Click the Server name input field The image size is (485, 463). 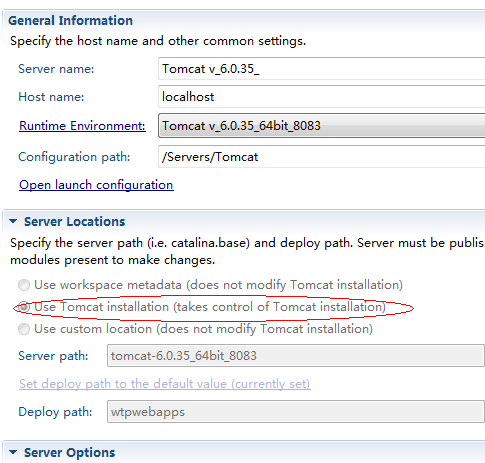click(322, 69)
